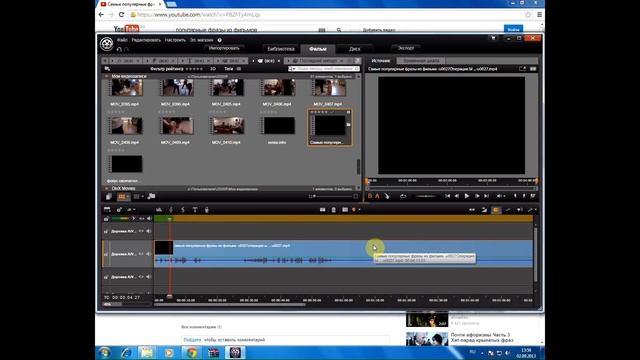Click the marker icon with orange dot
Image resolution: width=640 pixels, height=360 pixels.
point(354,210)
